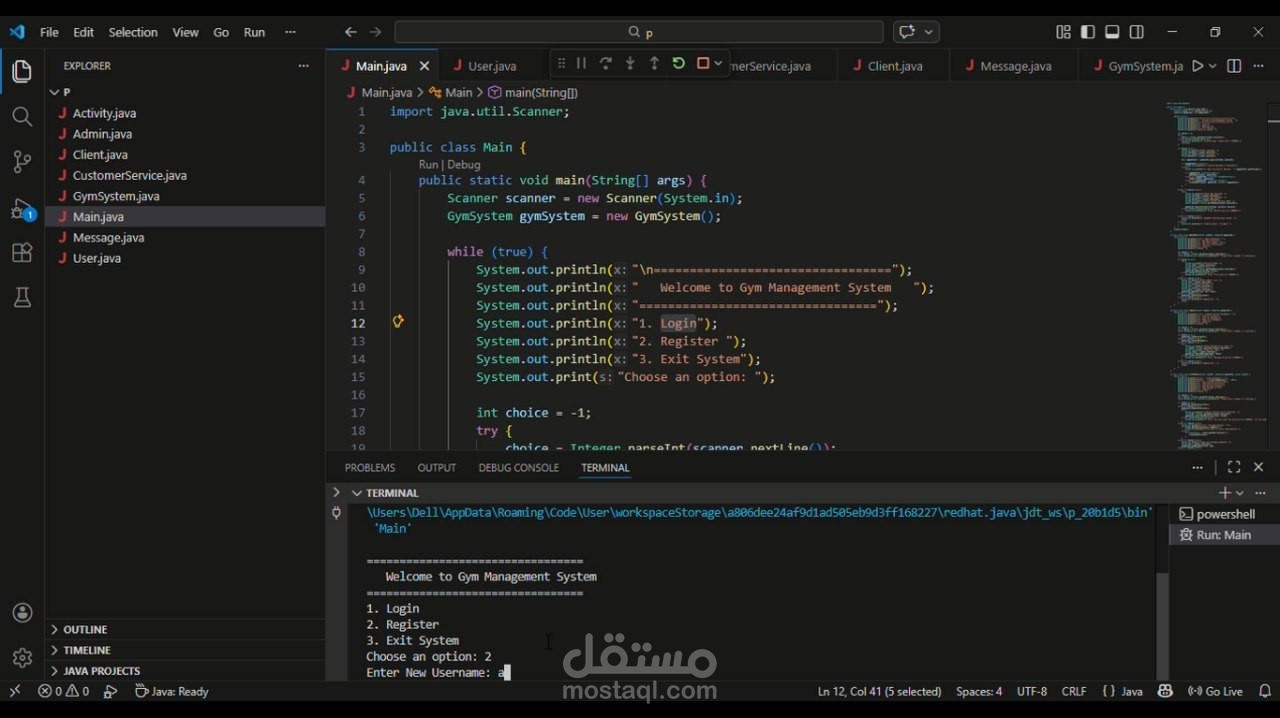Expand the OUTLINE section
This screenshot has height=718, width=1280.
[185, 629]
